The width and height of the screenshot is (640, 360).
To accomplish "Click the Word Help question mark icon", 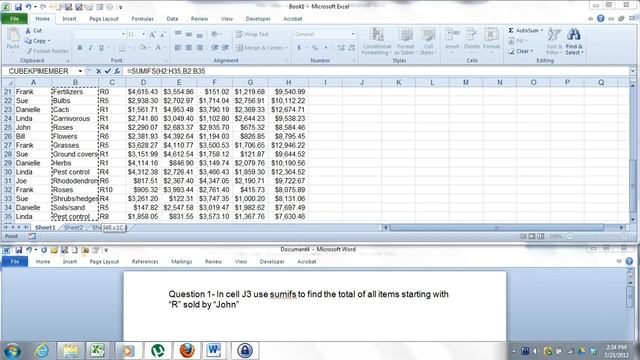I will (629, 261).
